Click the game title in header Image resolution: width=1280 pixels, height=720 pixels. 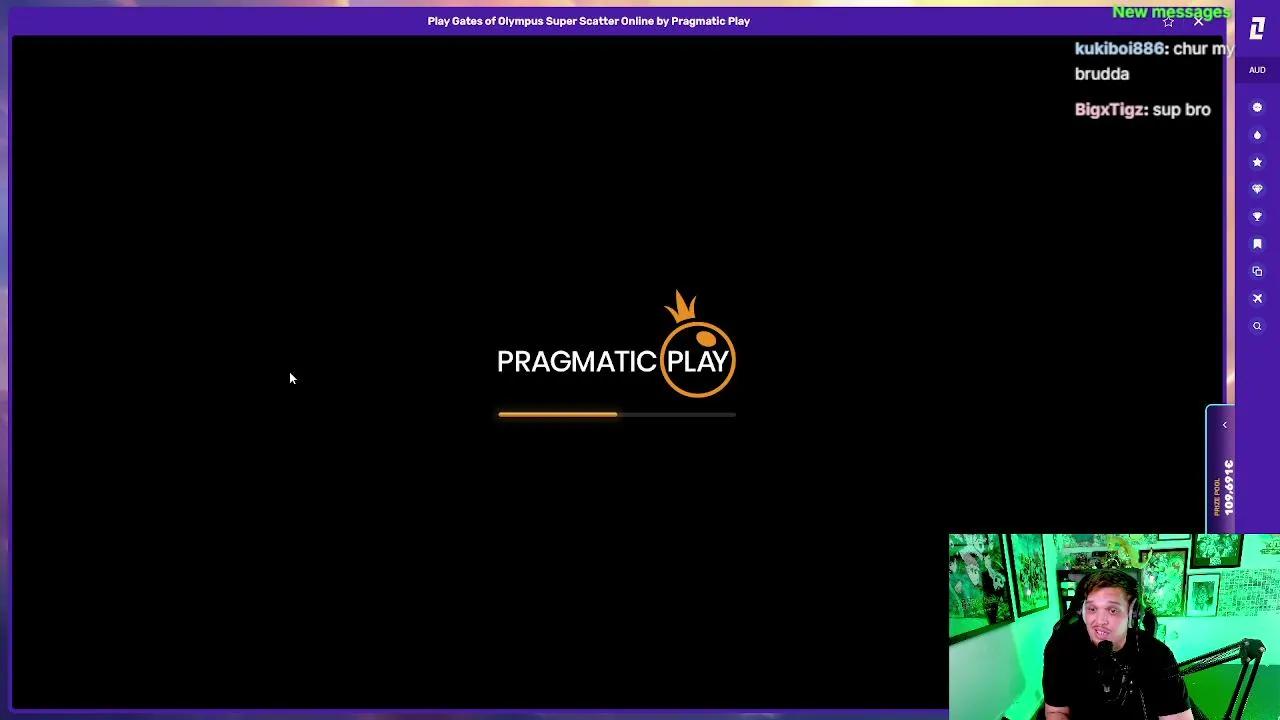pos(589,21)
